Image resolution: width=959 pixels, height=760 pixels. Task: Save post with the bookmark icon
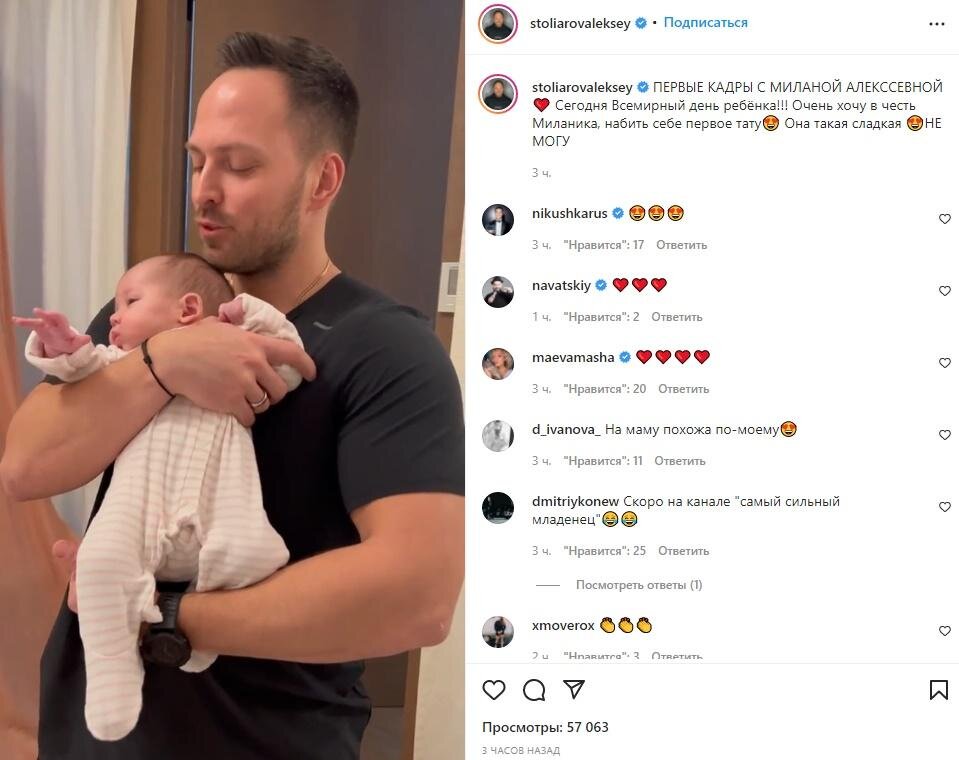pos(938,690)
